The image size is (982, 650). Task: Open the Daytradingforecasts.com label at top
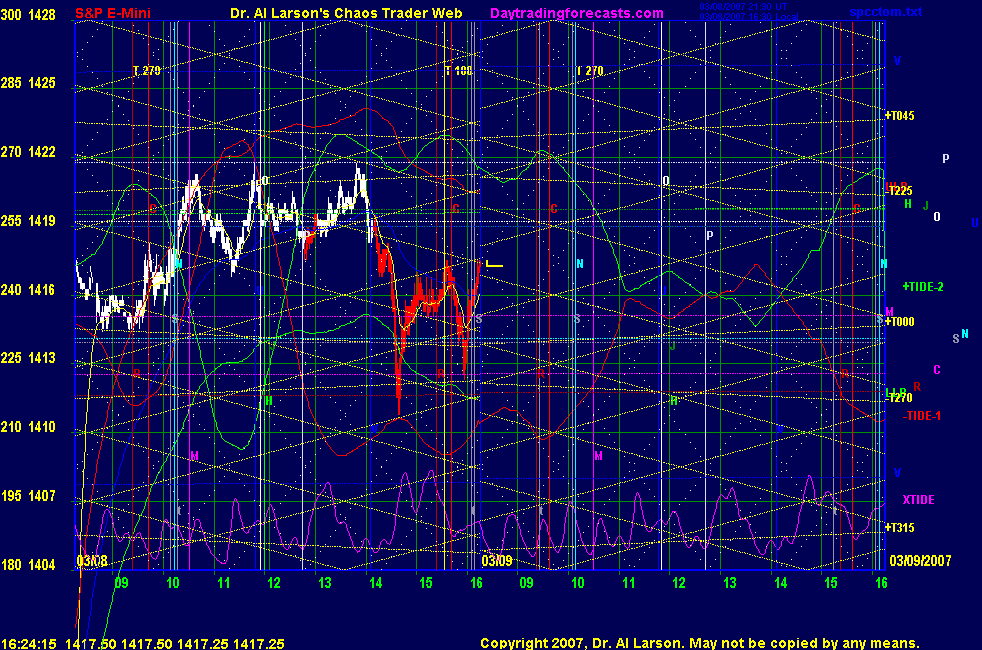click(x=577, y=13)
